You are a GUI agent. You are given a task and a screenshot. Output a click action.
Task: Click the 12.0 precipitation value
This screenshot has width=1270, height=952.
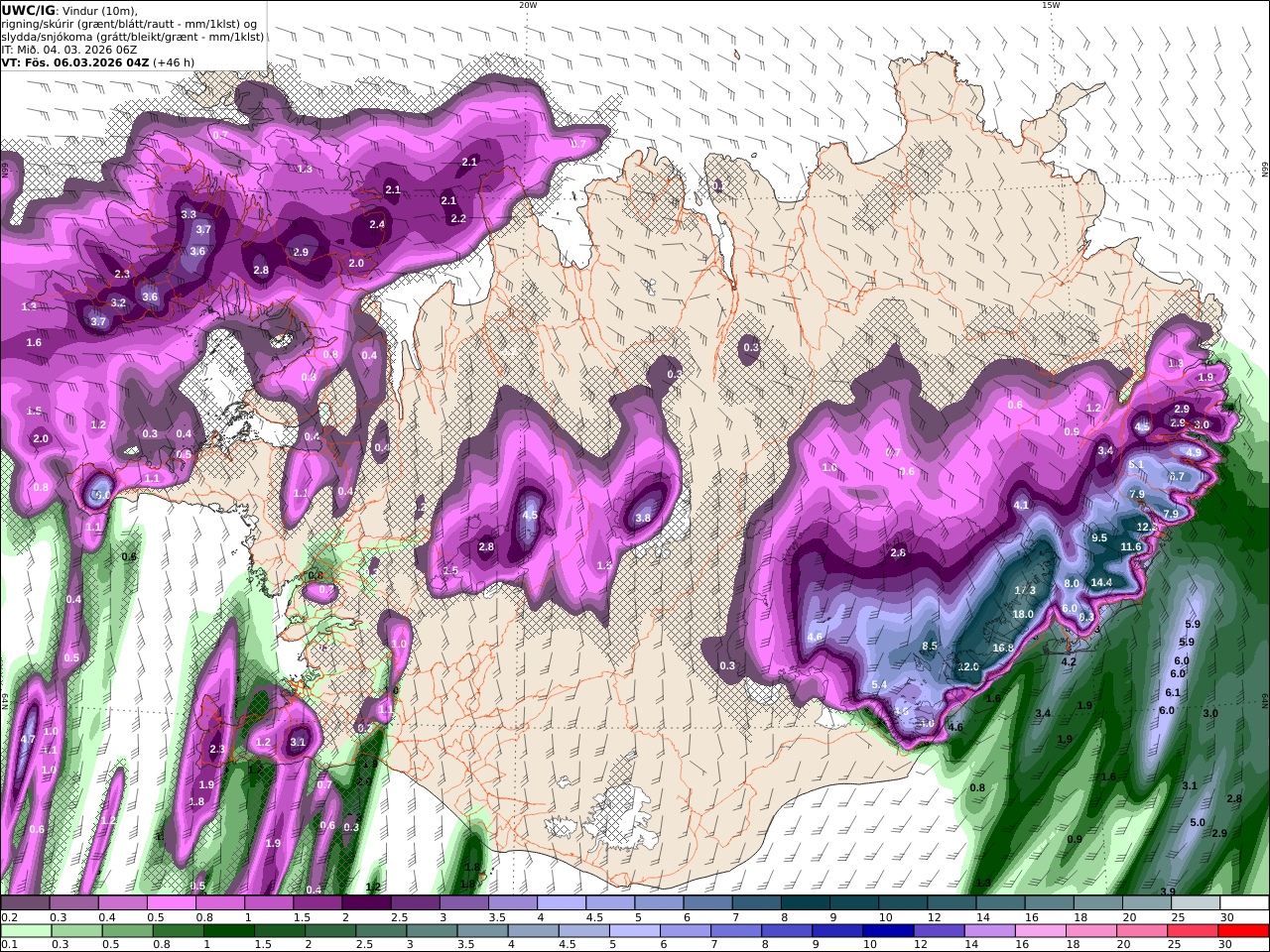point(968,666)
